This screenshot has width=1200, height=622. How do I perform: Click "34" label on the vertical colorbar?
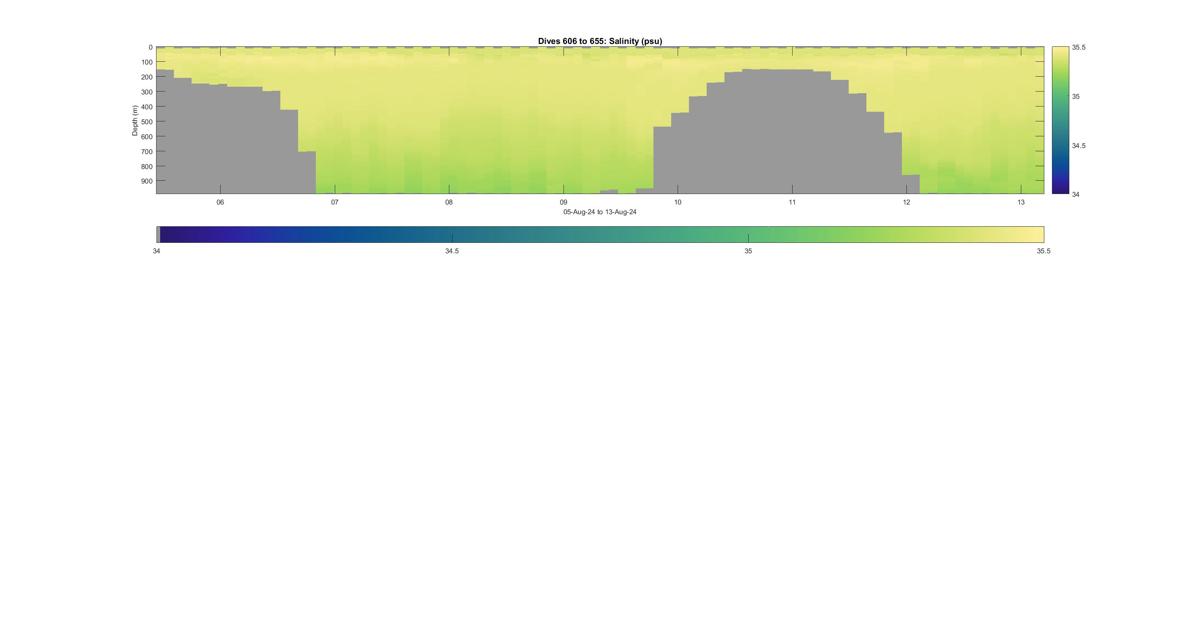(1075, 194)
